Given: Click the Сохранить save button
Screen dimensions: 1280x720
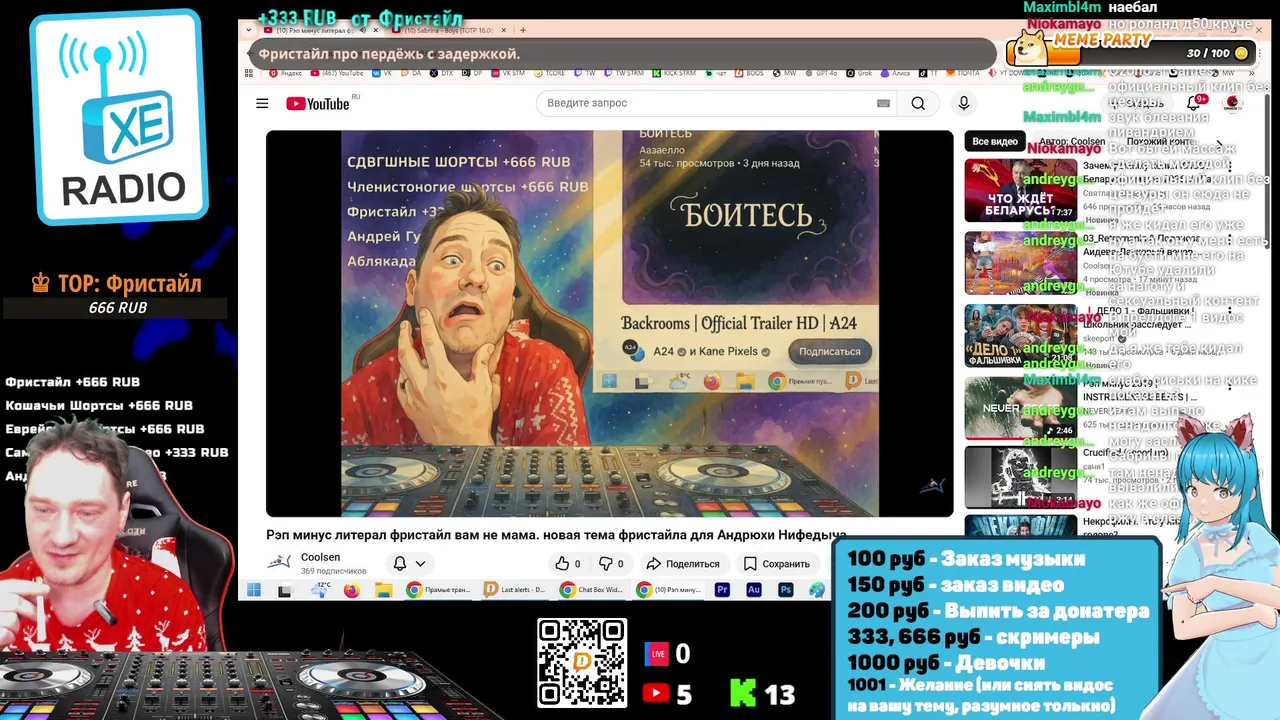Looking at the screenshot, I should (x=776, y=564).
